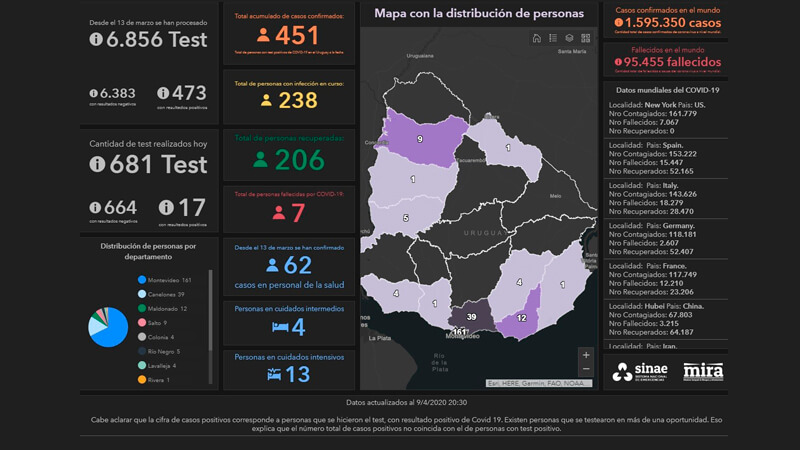The height and width of the screenshot is (450, 800).
Task: Select Maldonado green legend swatch
Action: 142,308
